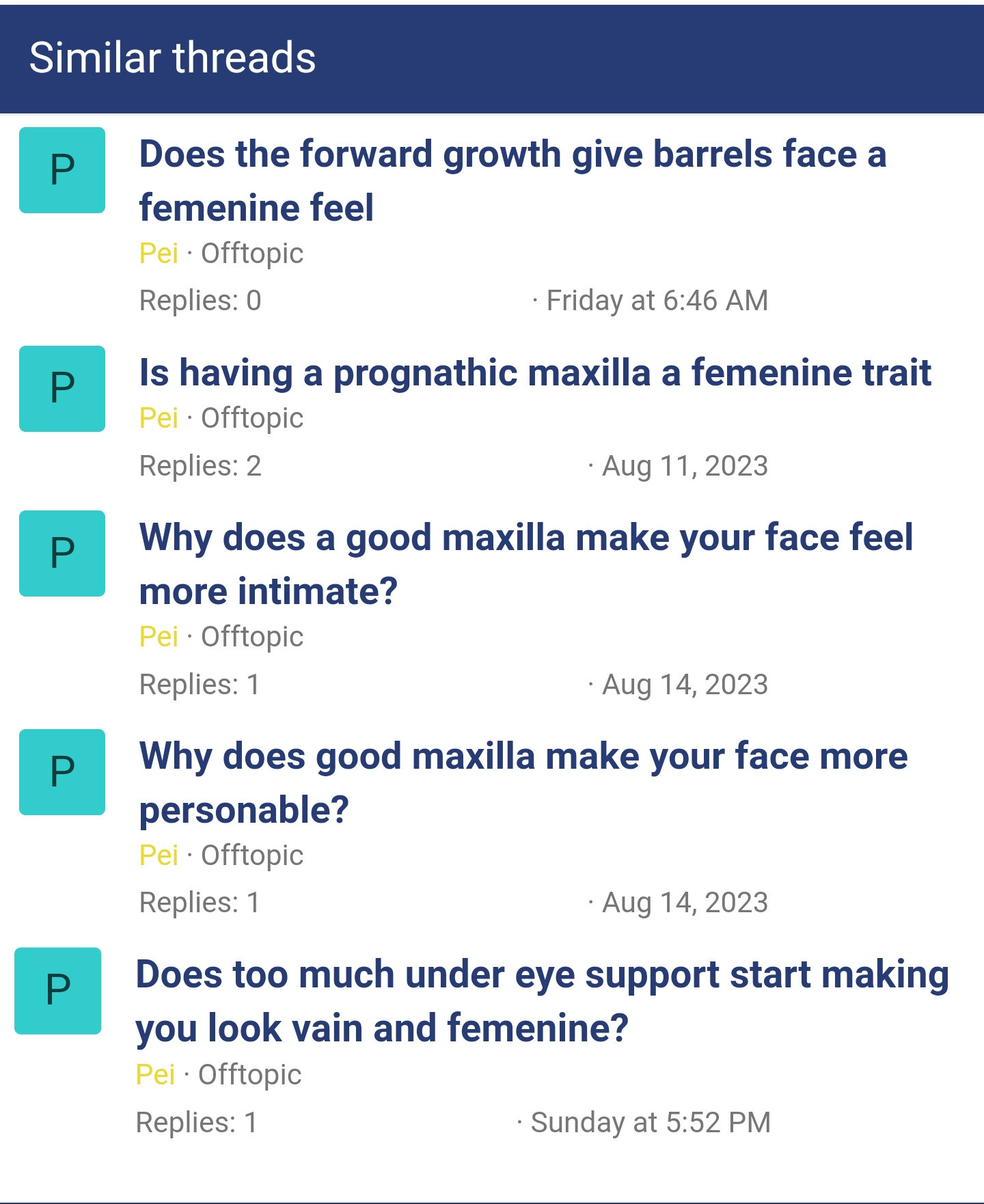Viewport: 984px width, 1204px height.
Task: Open Pei's profile under the under eye support thread
Action: [155, 1075]
